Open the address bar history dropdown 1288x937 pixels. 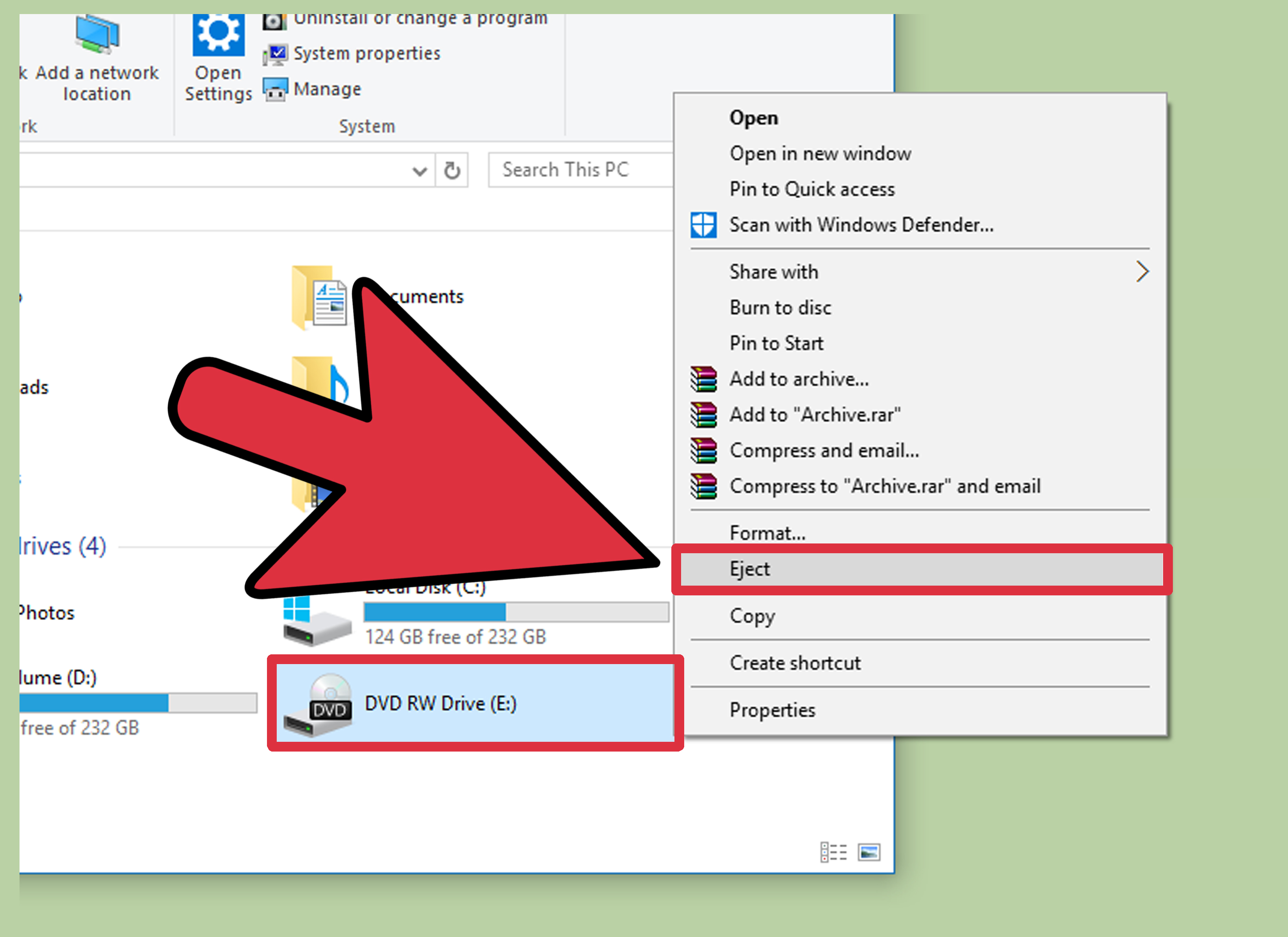[420, 170]
